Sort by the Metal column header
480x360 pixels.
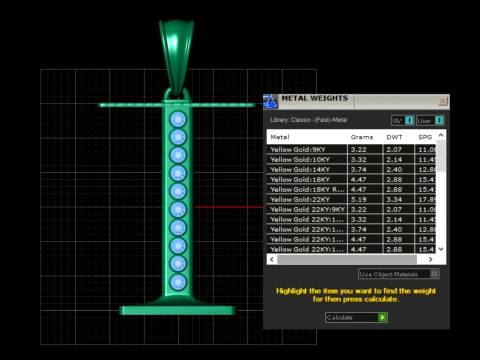[280, 137]
